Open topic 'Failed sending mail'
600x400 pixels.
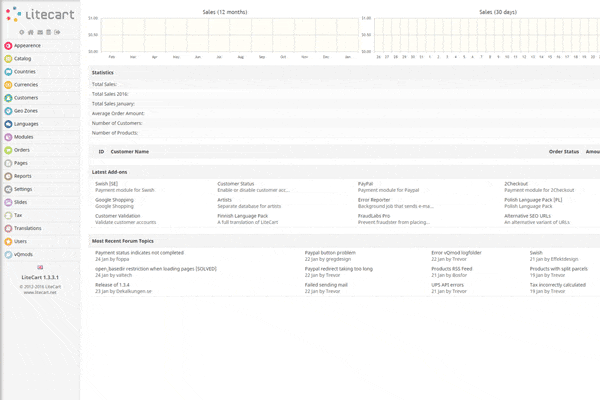point(326,285)
